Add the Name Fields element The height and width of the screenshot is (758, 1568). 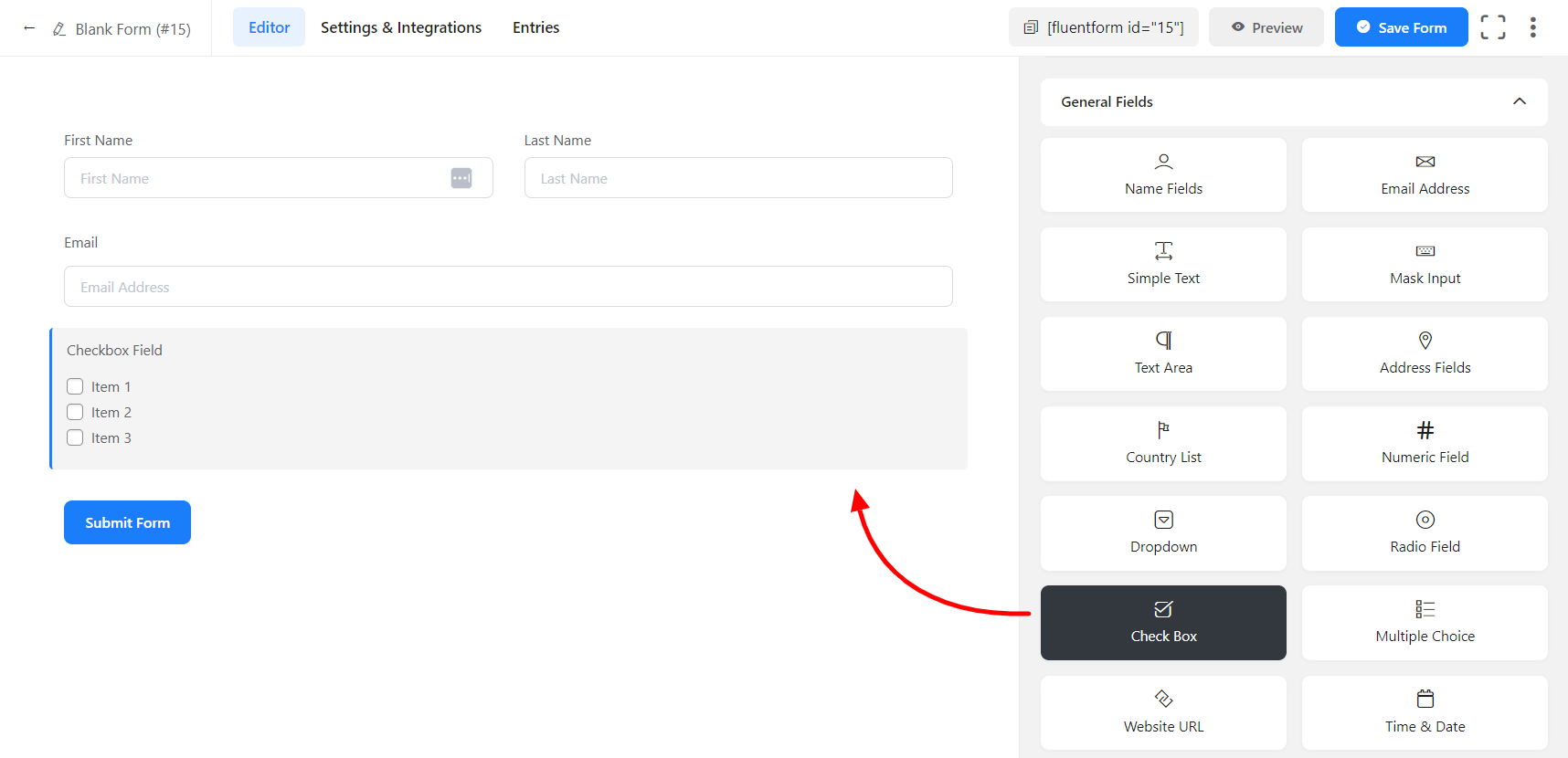pyautogui.click(x=1163, y=175)
